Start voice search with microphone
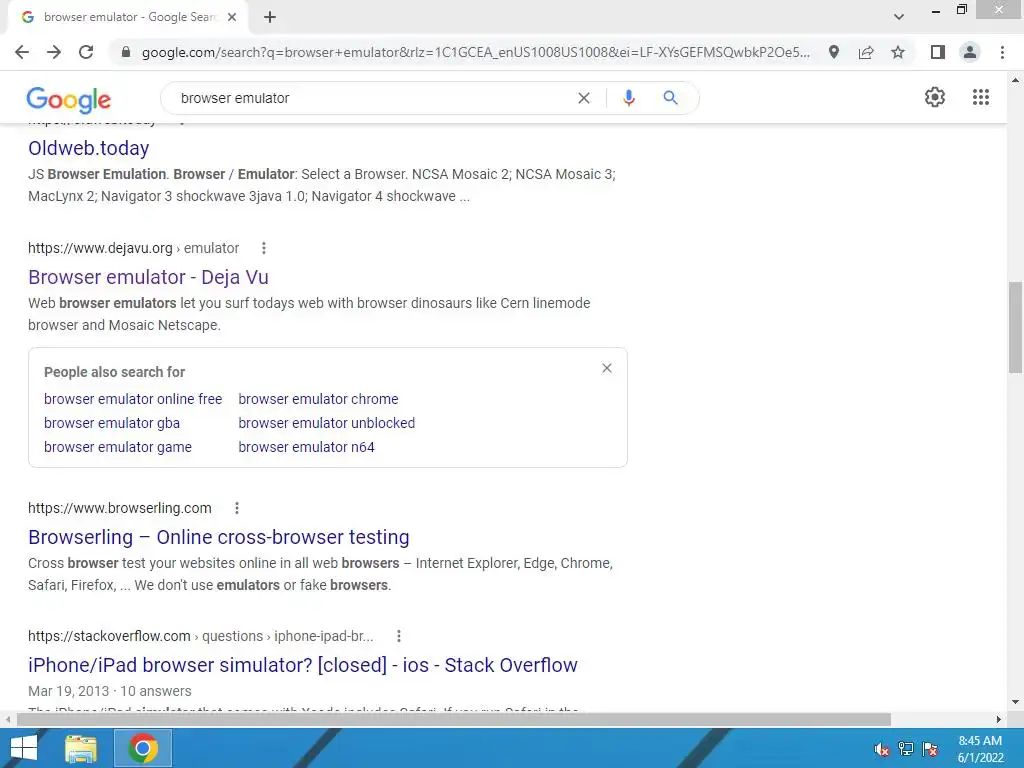Viewport: 1024px width, 768px height. click(x=628, y=98)
